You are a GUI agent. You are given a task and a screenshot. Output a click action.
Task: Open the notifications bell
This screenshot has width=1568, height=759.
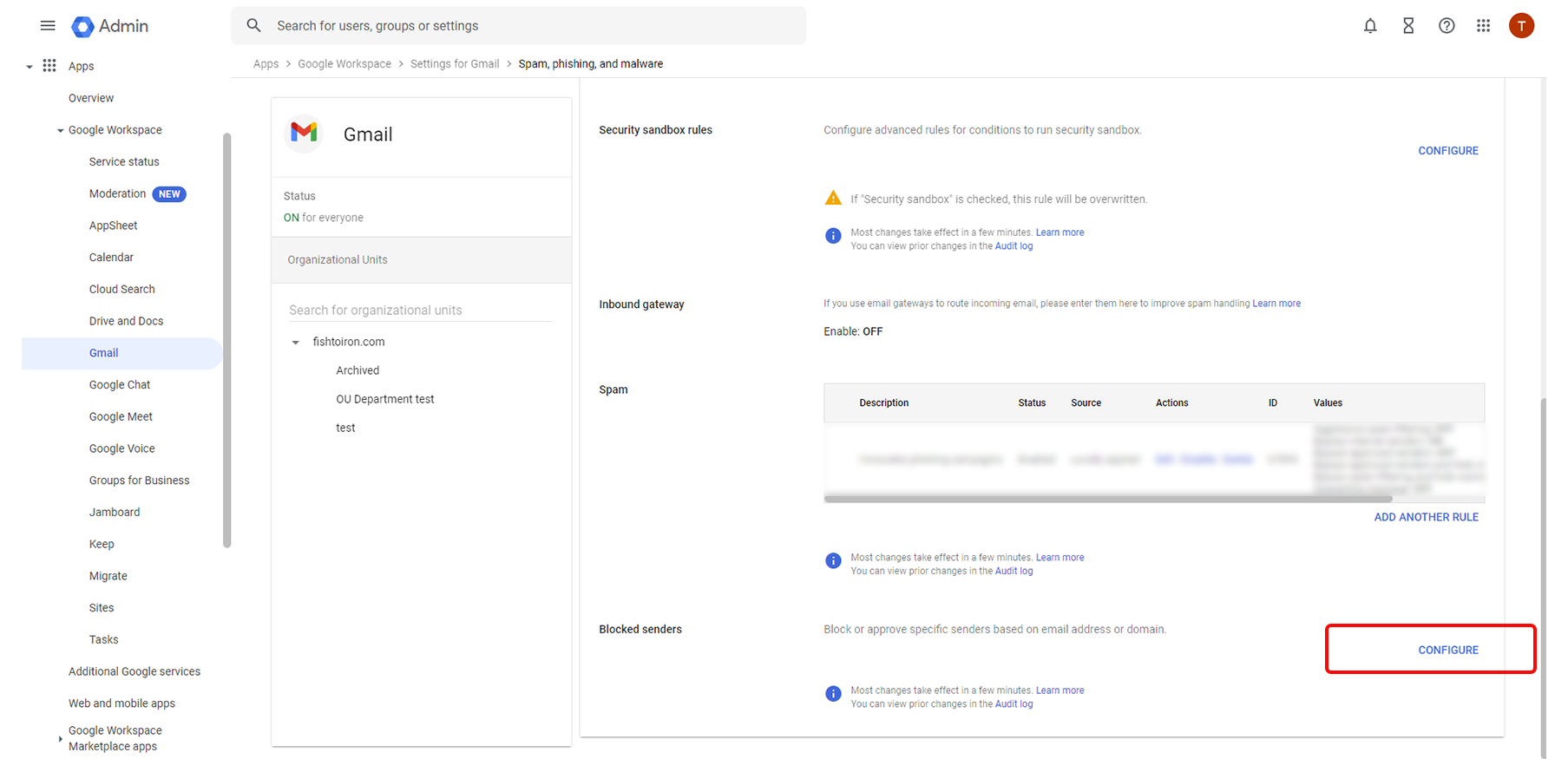tap(1370, 26)
